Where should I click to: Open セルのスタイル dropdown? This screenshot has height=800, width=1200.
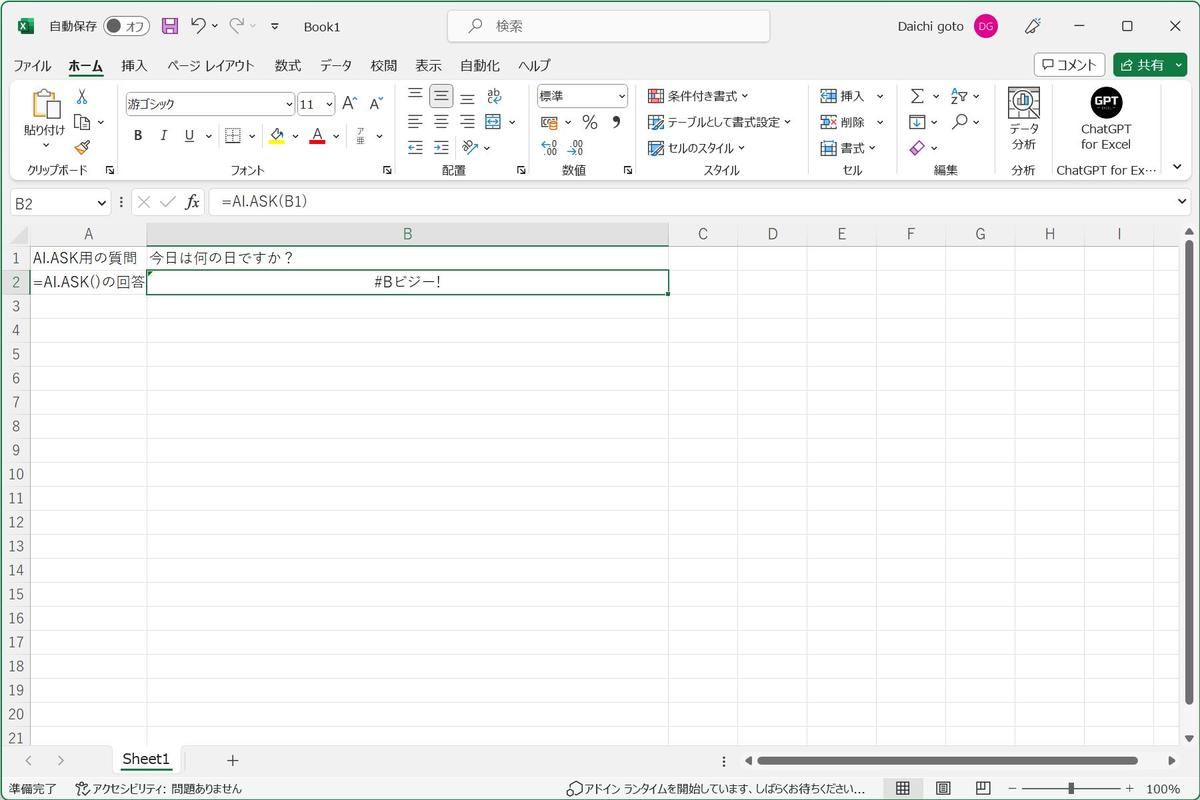point(696,148)
